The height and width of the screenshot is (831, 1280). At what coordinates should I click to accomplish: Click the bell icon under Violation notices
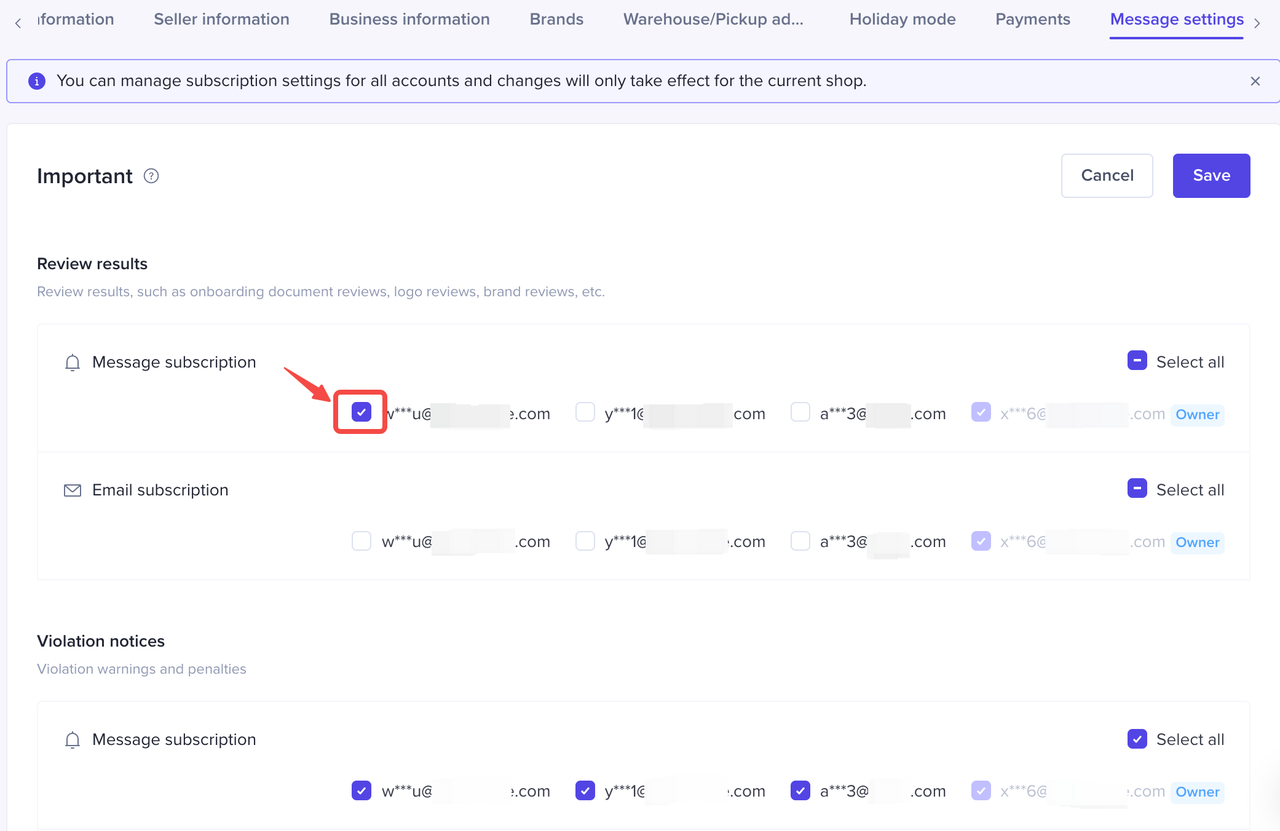point(72,740)
